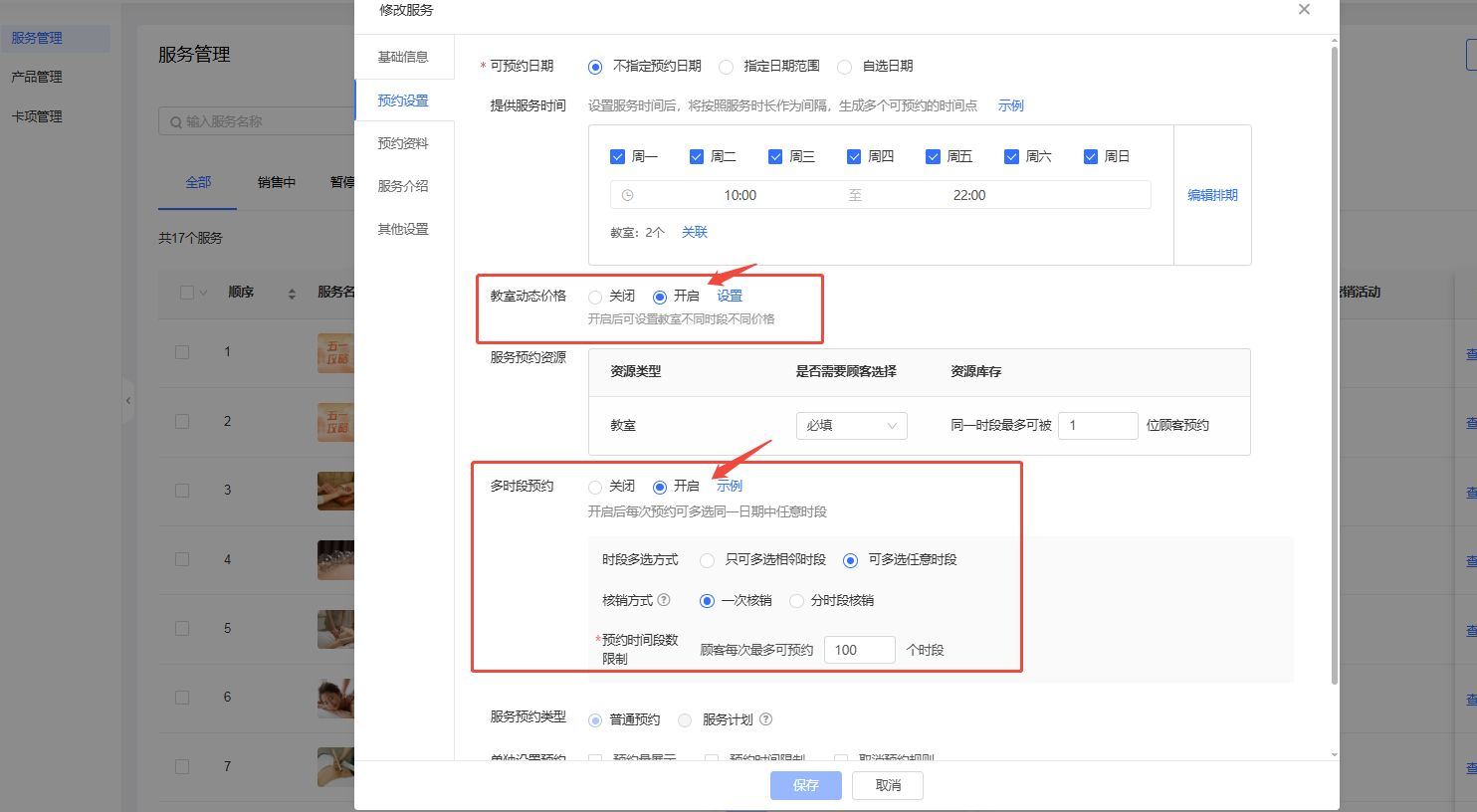Click the 设置 link for dynamic pricing
1477x812 pixels.
(x=730, y=296)
